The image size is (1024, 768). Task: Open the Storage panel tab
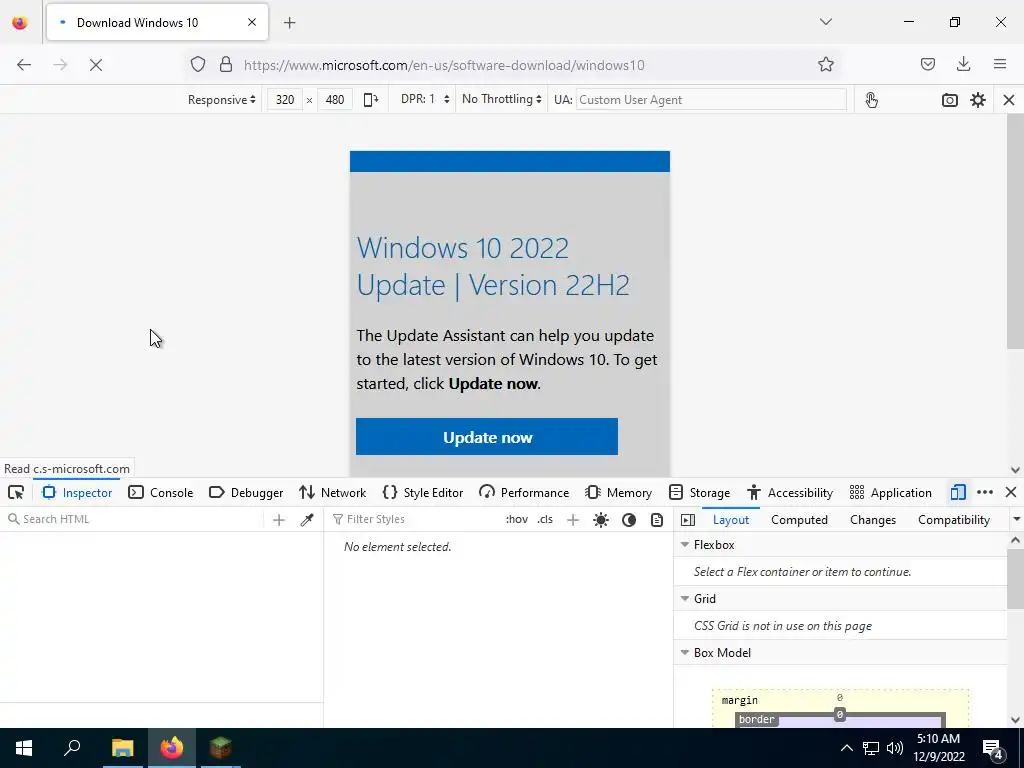[x=699, y=492]
